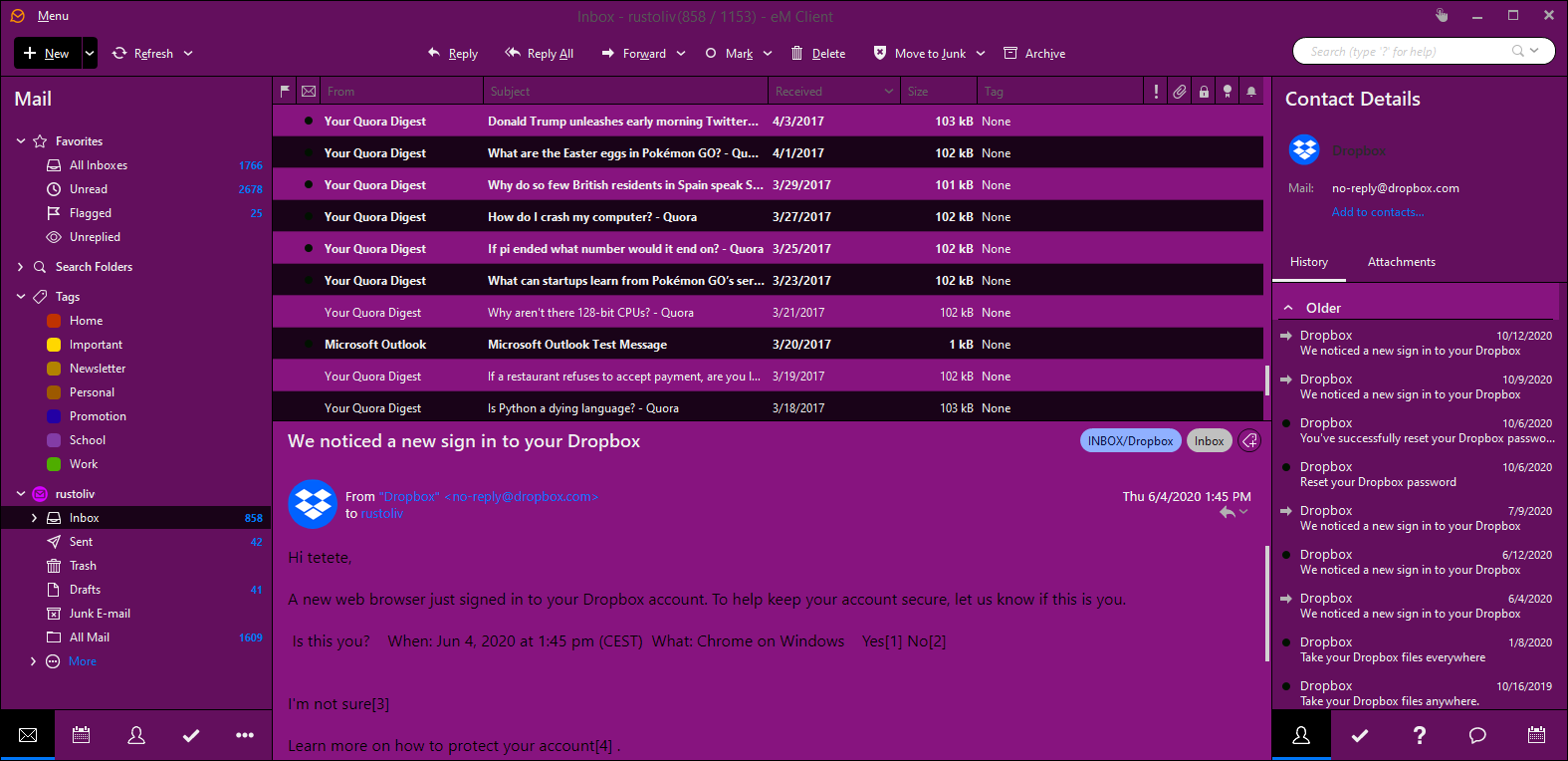Toggle unread dot on Pokémon GO Easter eggs email

point(308,153)
